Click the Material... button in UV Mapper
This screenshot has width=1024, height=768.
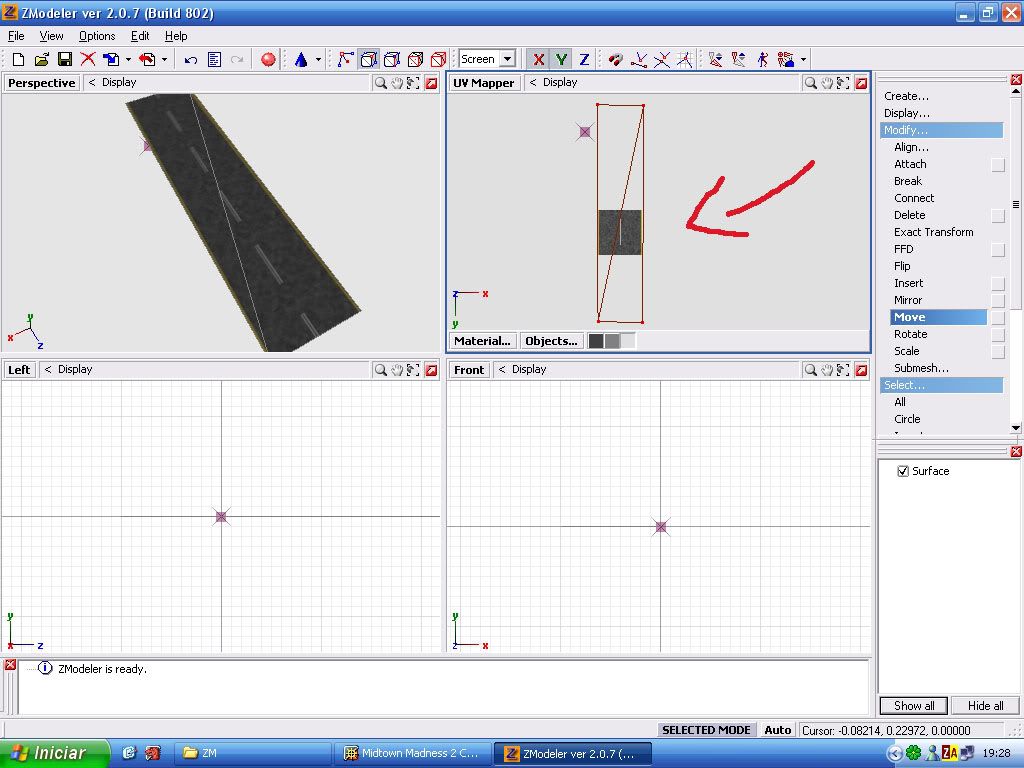482,341
